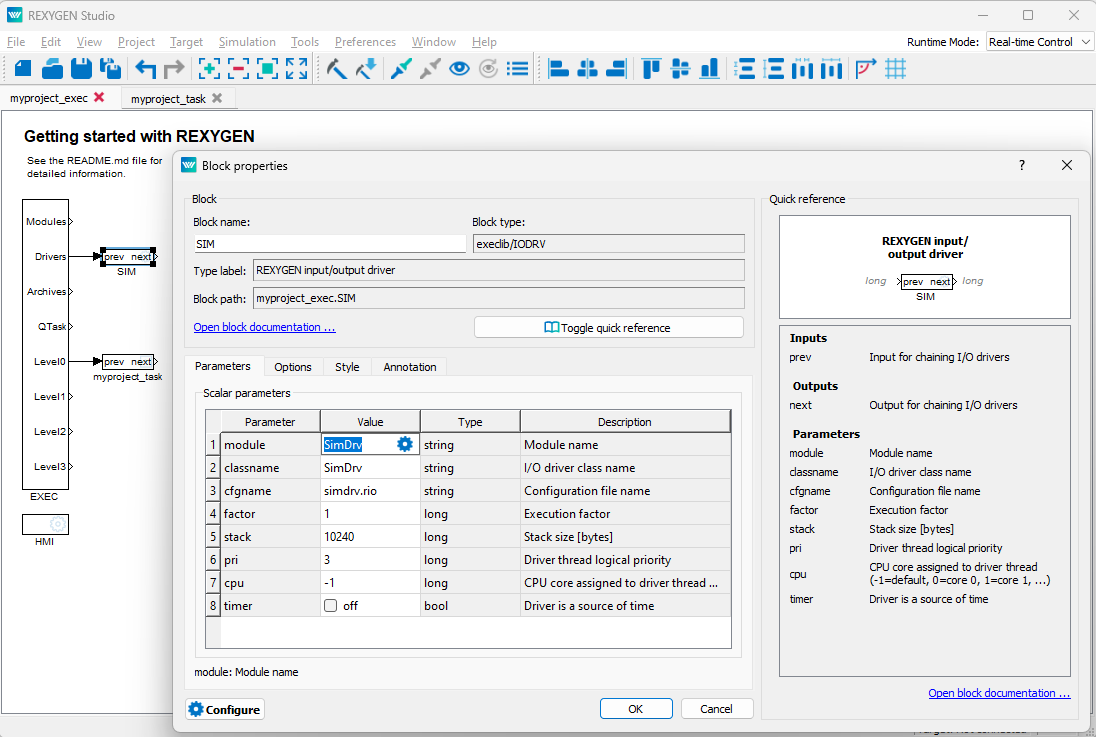This screenshot has width=1096, height=737.
Task: Select the HMI block on canvas
Action: (x=45, y=524)
